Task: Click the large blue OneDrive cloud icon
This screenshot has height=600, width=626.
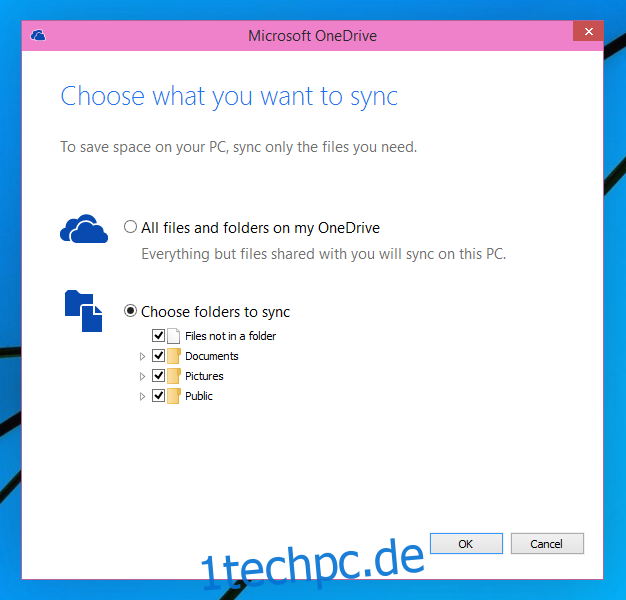Action: 84,229
